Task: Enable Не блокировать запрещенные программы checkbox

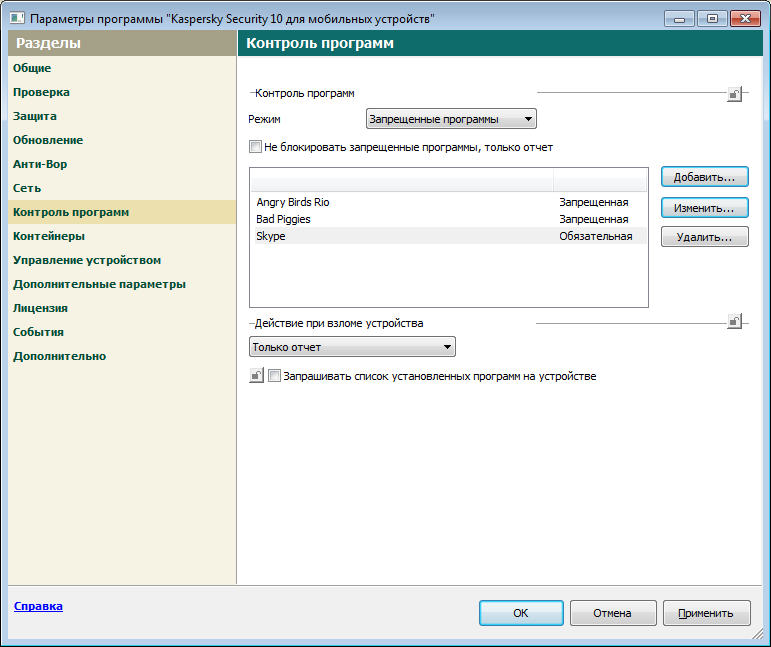Action: (x=256, y=147)
